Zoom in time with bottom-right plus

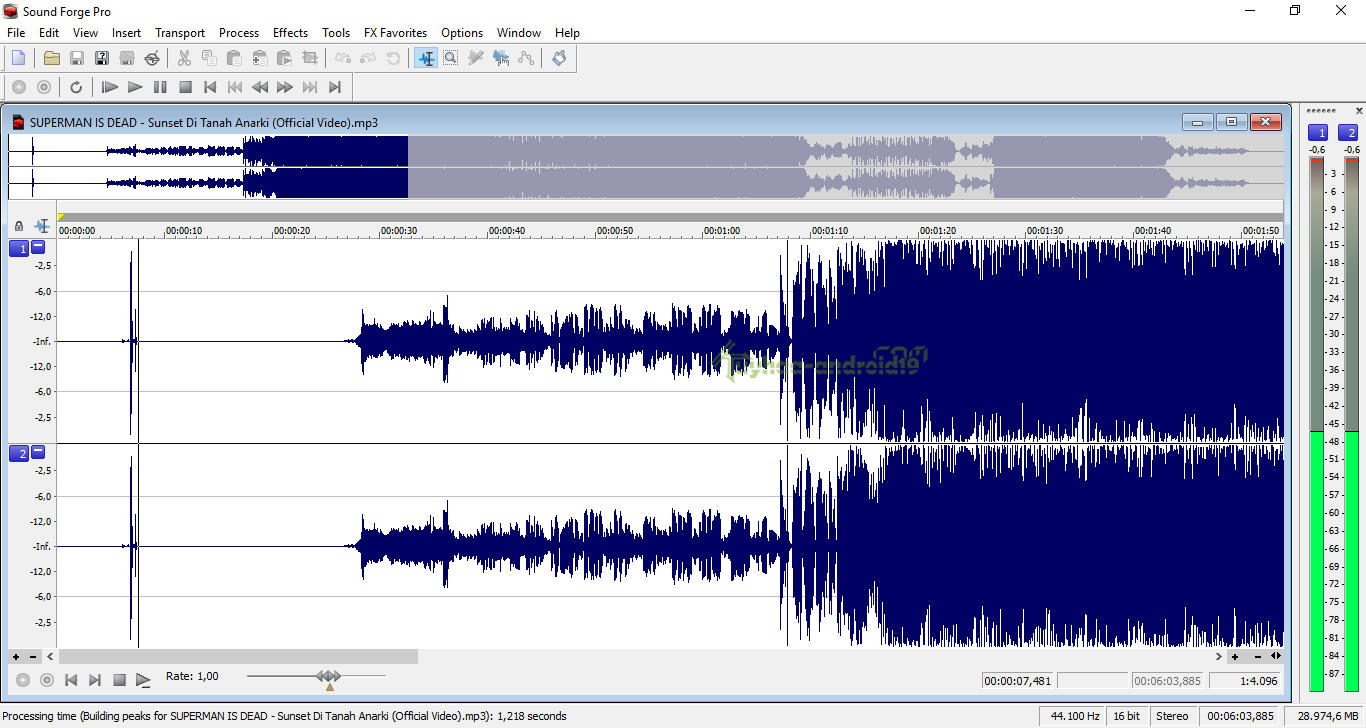(1235, 657)
